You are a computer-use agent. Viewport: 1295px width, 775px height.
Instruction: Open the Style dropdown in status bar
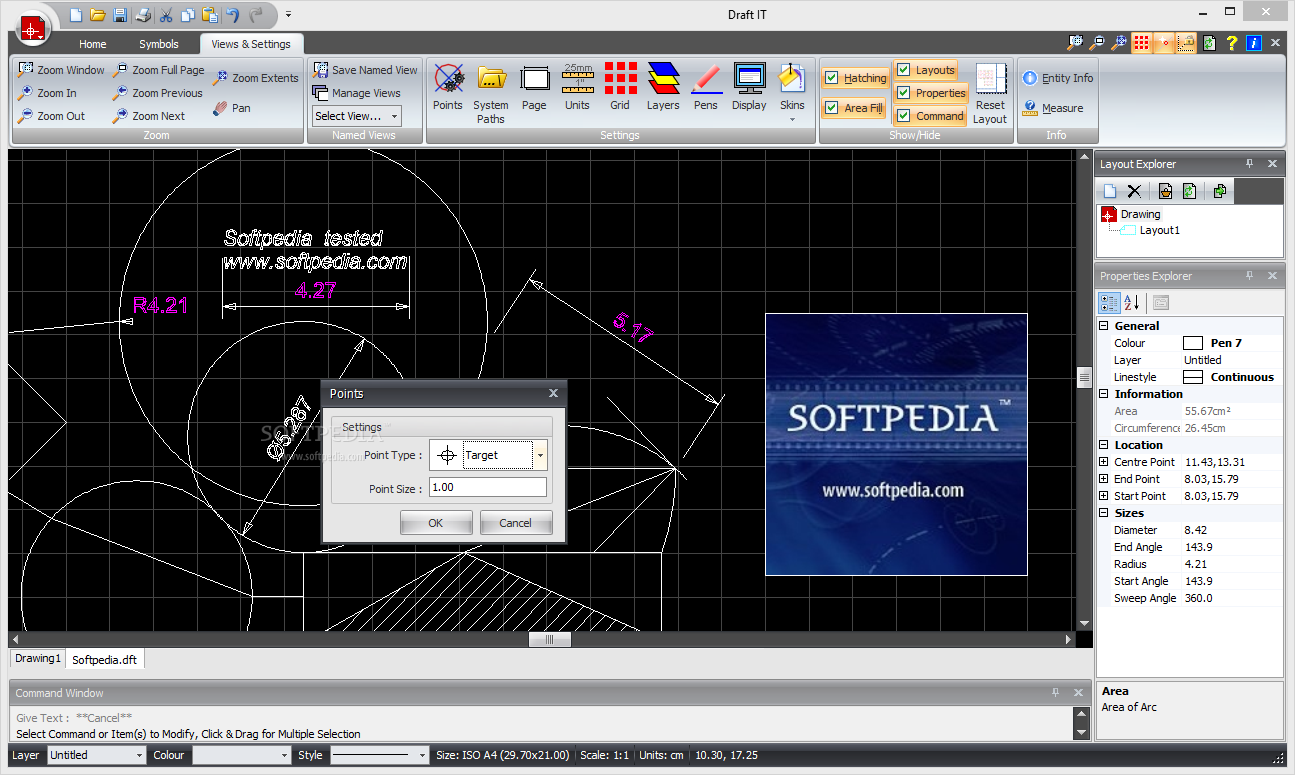point(422,756)
